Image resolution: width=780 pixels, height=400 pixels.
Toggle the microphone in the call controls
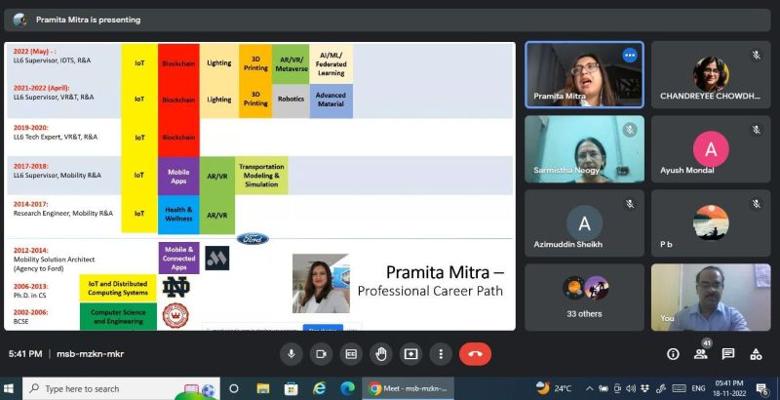[x=291, y=354]
